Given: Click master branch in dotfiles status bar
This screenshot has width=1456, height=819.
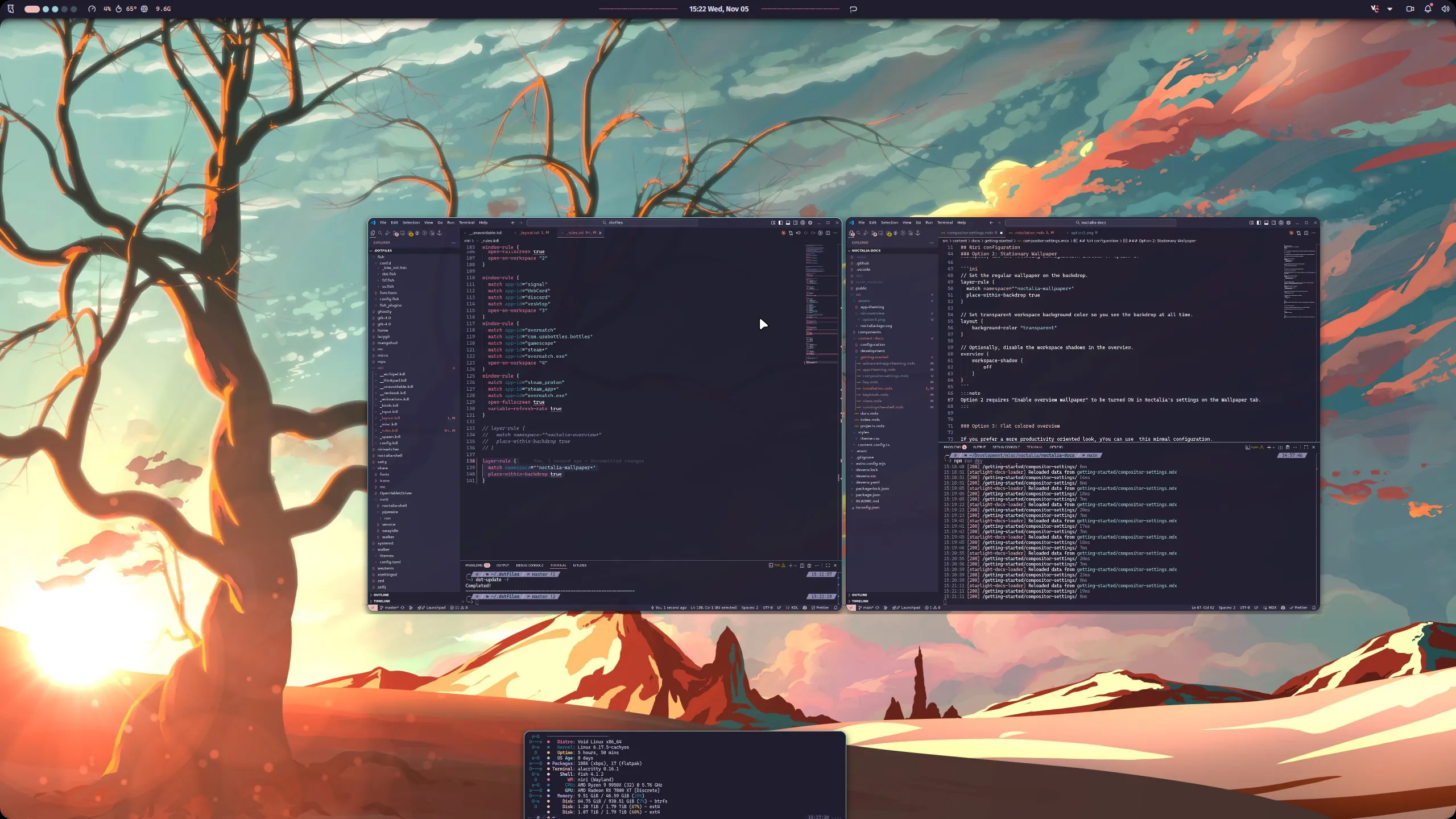Looking at the screenshot, I should pos(391,607).
